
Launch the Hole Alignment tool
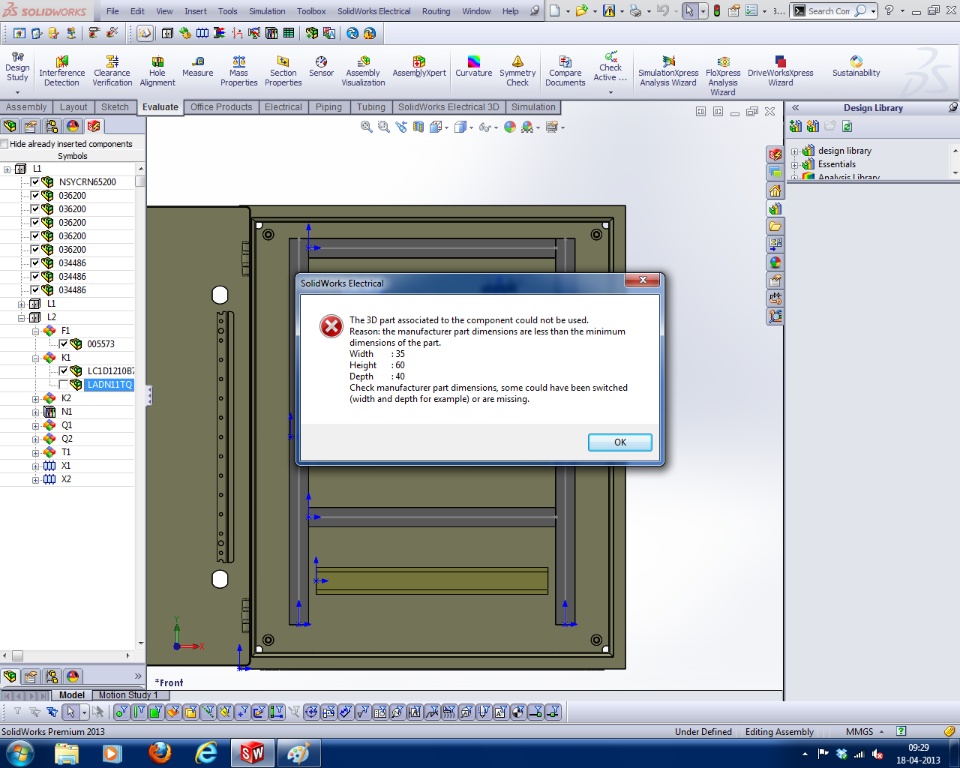click(157, 71)
